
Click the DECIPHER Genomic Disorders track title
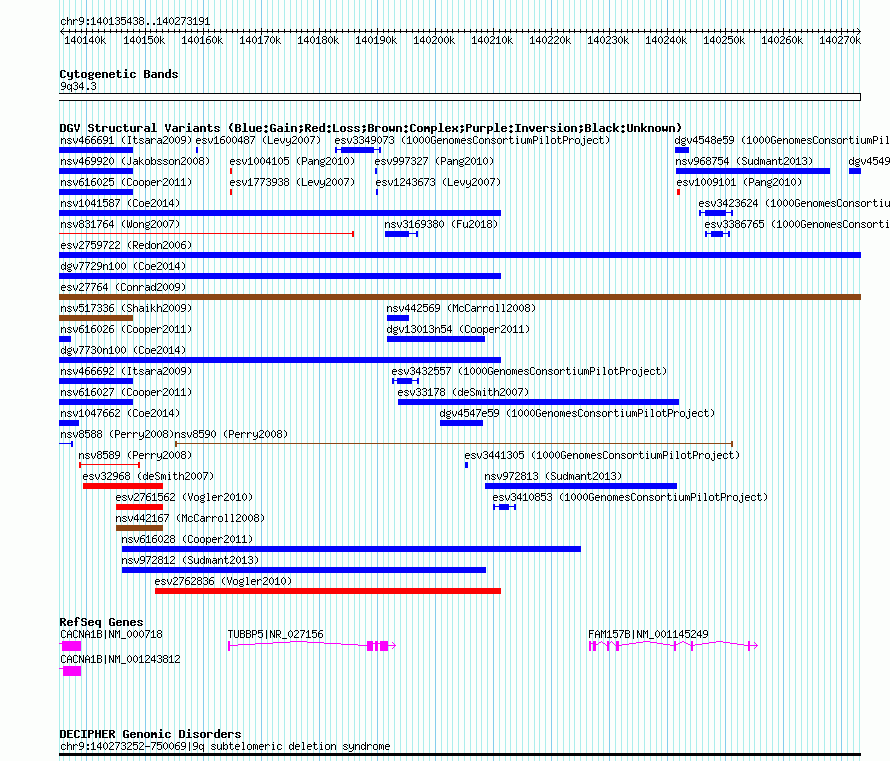coord(150,734)
